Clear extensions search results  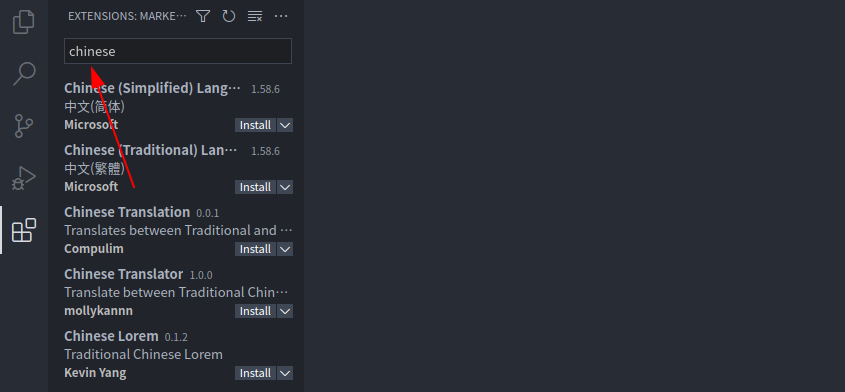255,16
